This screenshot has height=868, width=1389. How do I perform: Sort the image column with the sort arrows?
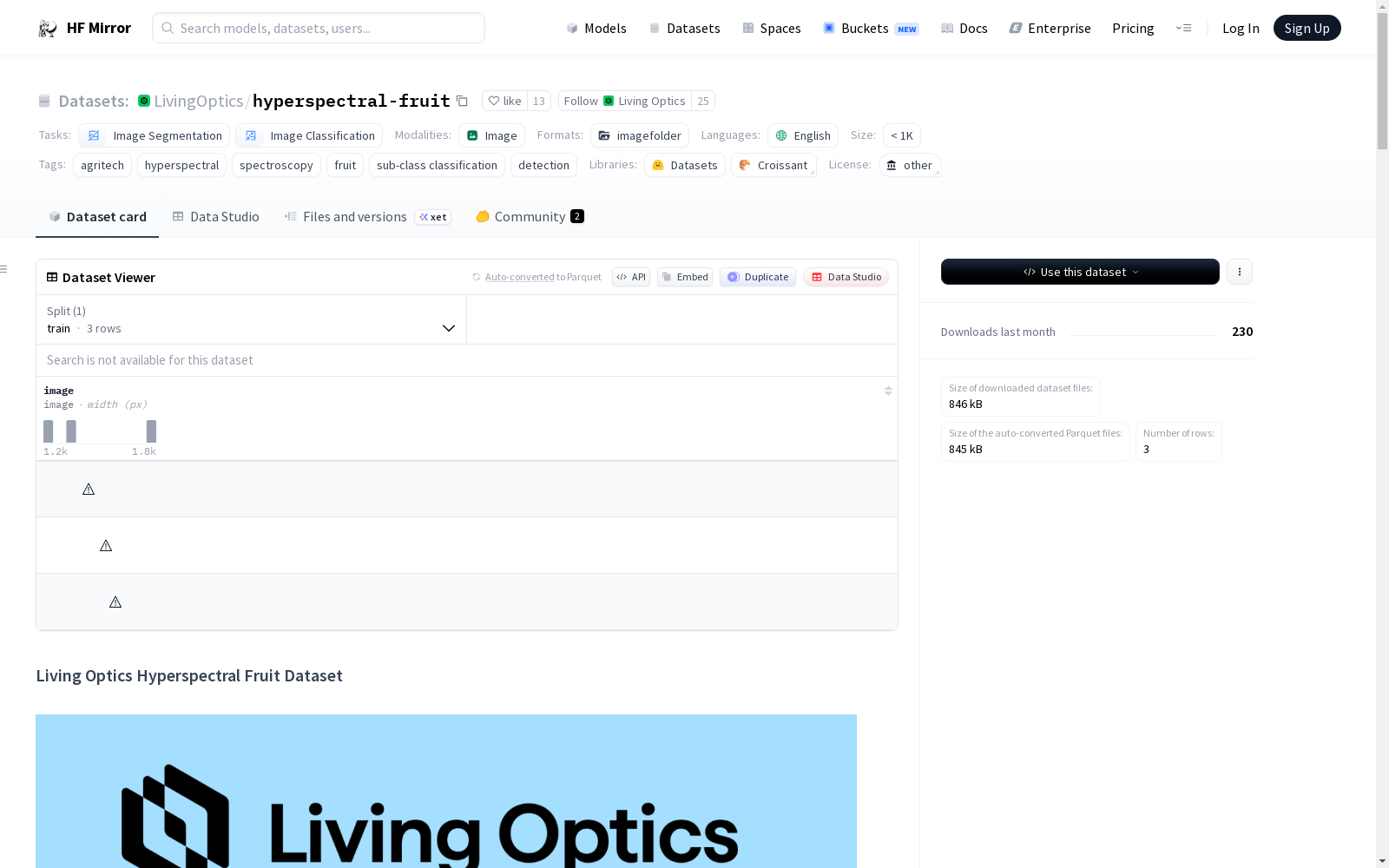[888, 391]
